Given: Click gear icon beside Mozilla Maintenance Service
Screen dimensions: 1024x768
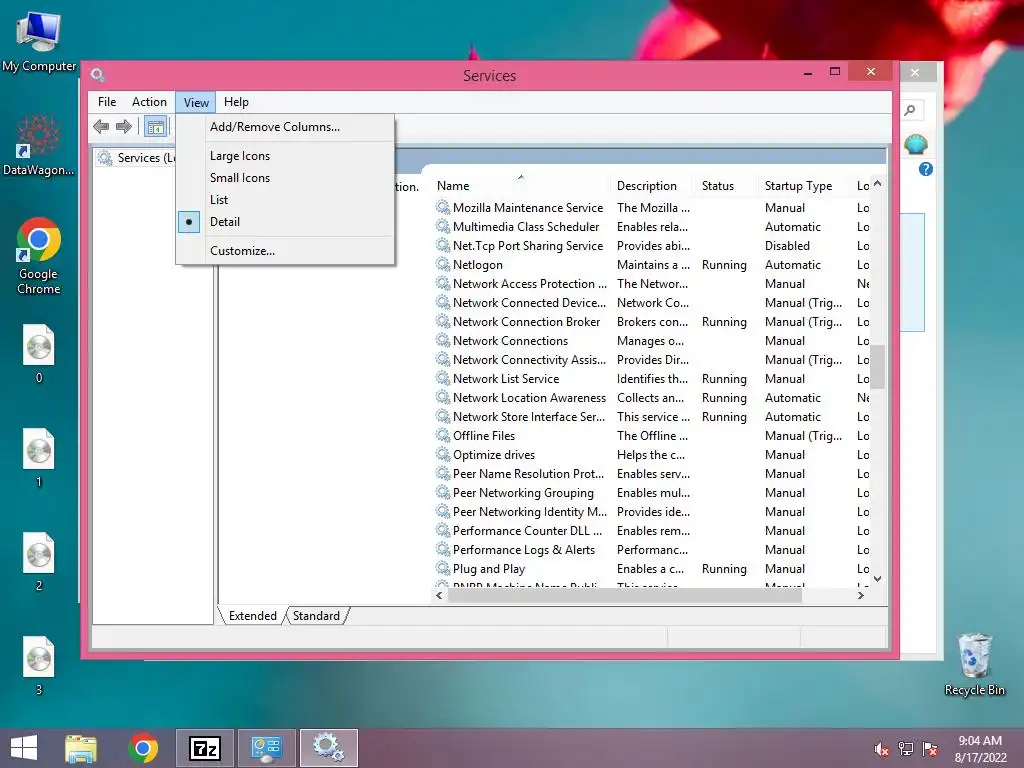Looking at the screenshot, I should 443,208.
